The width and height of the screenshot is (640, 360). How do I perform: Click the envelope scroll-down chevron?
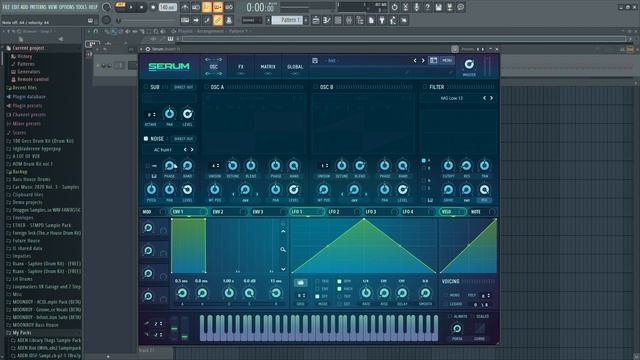283,269
